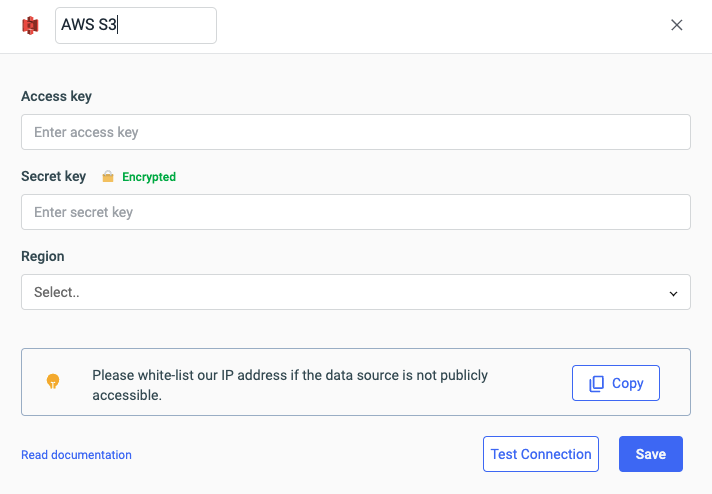Copy the IP address using Copy text
The width and height of the screenshot is (712, 494).
point(628,383)
